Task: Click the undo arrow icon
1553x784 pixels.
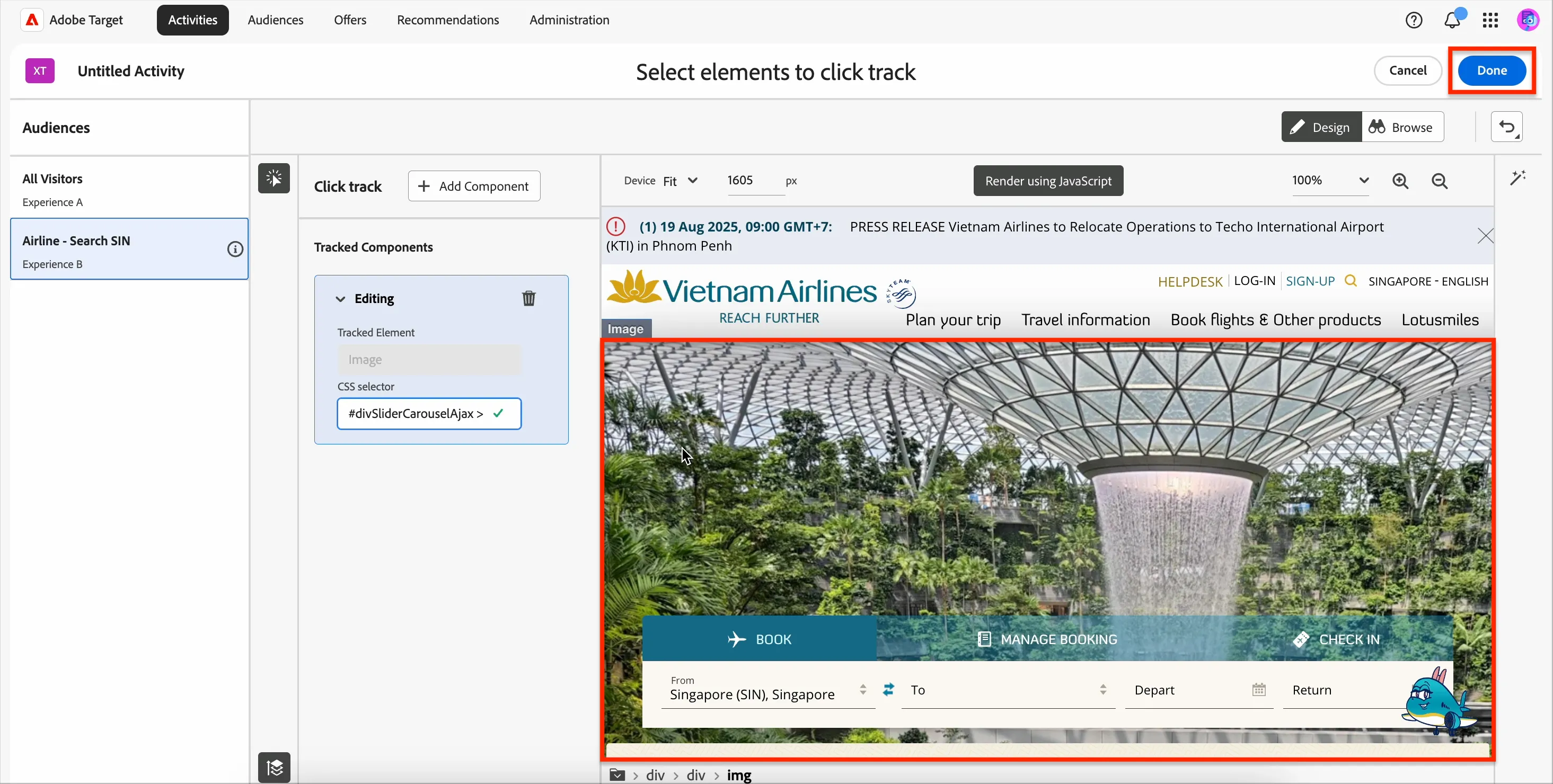Action: tap(1506, 127)
